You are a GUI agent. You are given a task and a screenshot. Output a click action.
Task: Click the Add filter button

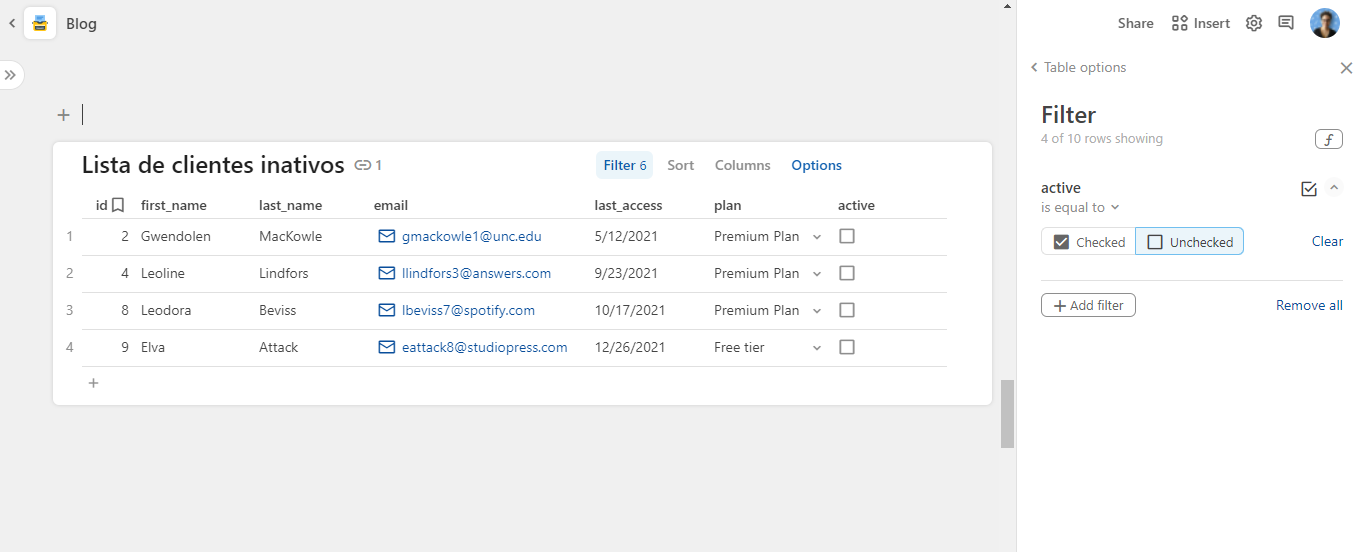(x=1088, y=305)
